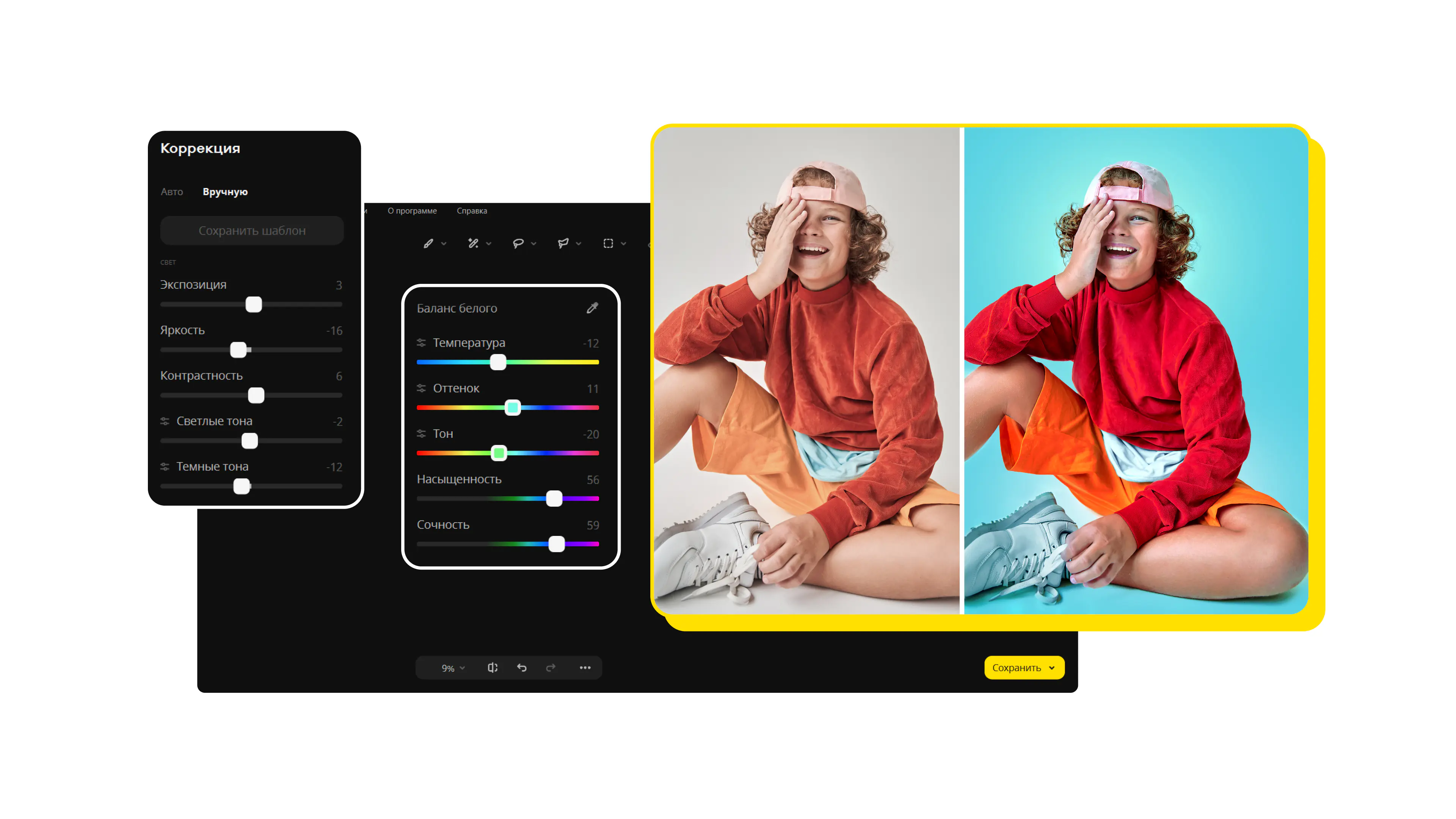
Task: Click the before/after compare view icon
Action: (493, 667)
